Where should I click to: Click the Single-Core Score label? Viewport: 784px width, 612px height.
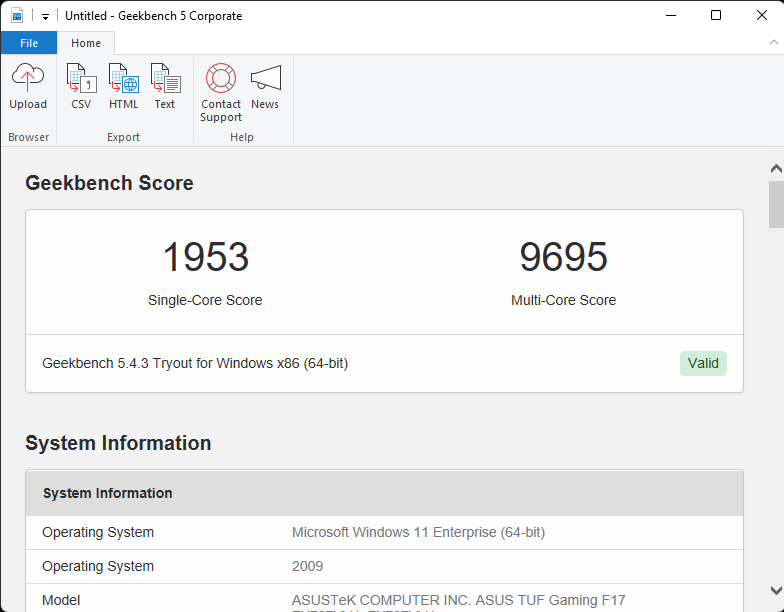pyautogui.click(x=205, y=300)
